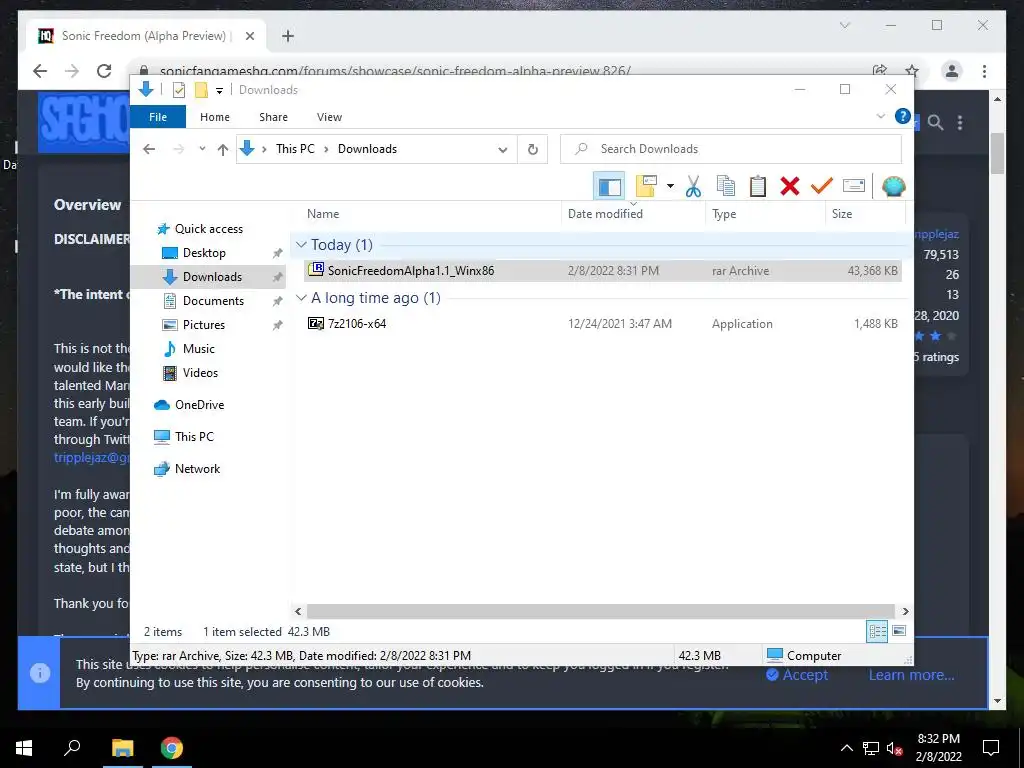Open the folder options dropdown arrow

click(x=670, y=186)
